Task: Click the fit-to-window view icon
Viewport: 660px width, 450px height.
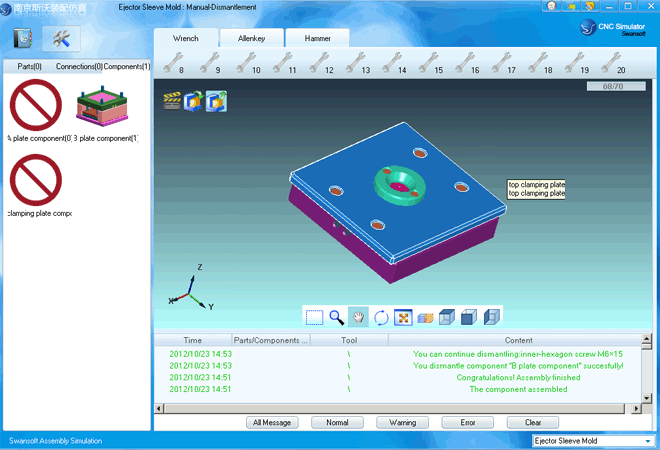Action: 403,317
